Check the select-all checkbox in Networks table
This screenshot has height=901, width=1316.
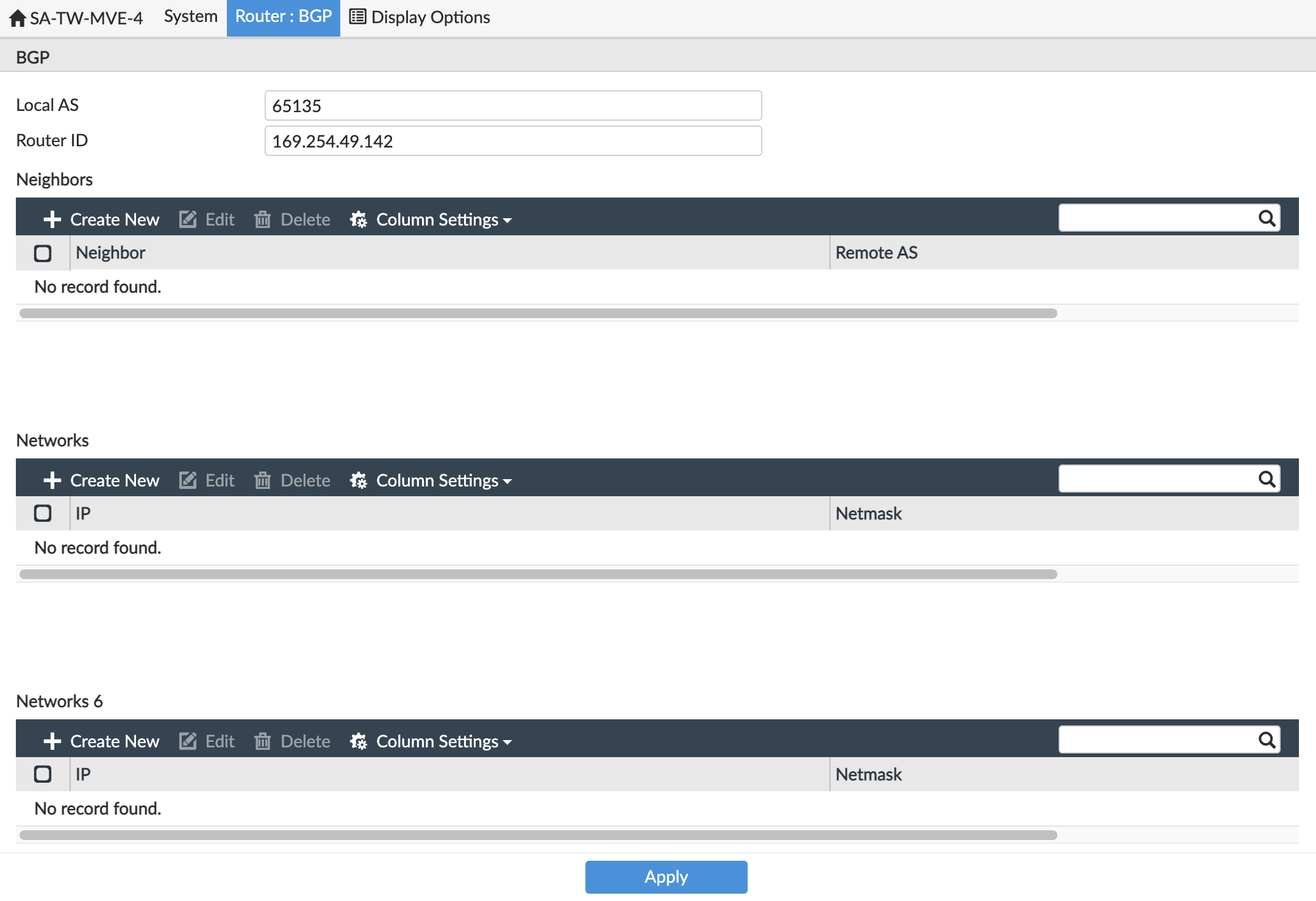click(x=42, y=513)
